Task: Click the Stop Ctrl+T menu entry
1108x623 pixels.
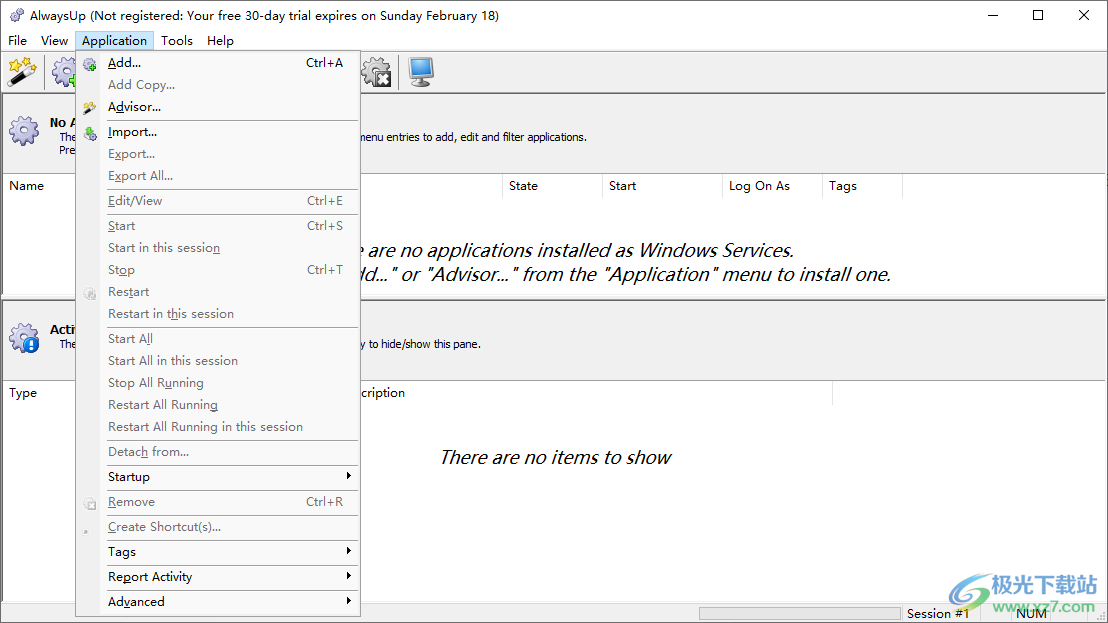Action: 218,270
